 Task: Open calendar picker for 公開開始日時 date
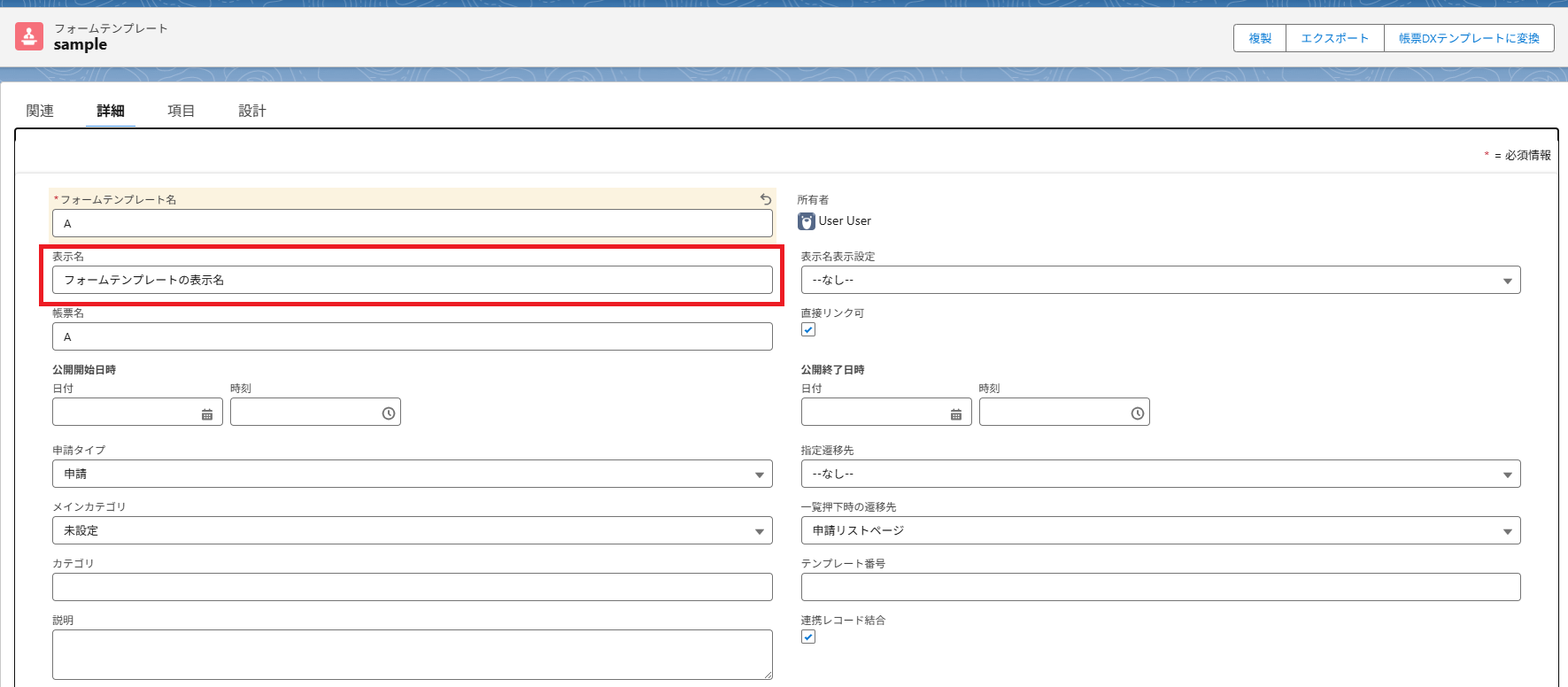pyautogui.click(x=207, y=413)
